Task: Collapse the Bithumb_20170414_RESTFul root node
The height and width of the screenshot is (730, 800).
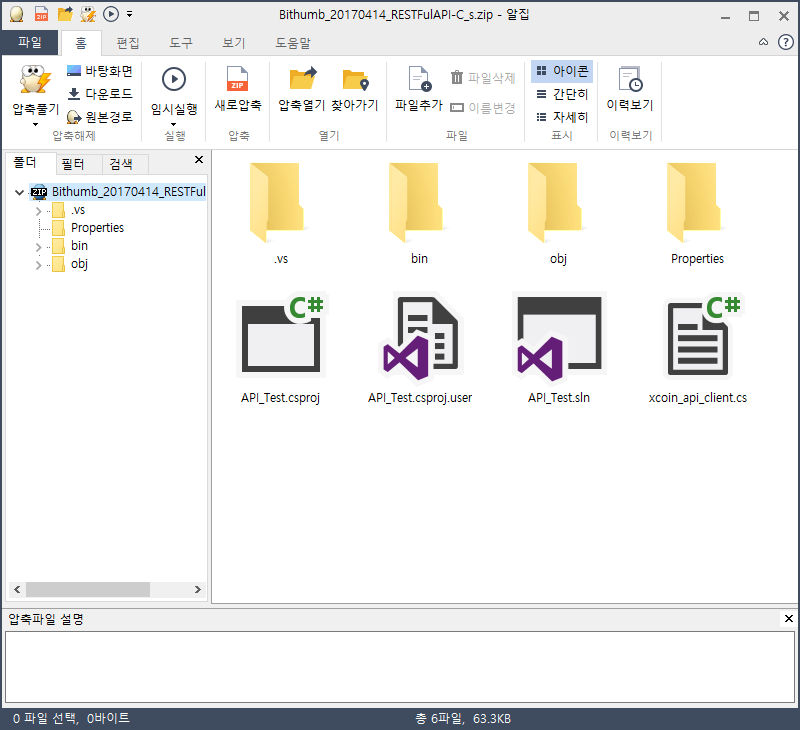Action: tap(19, 192)
